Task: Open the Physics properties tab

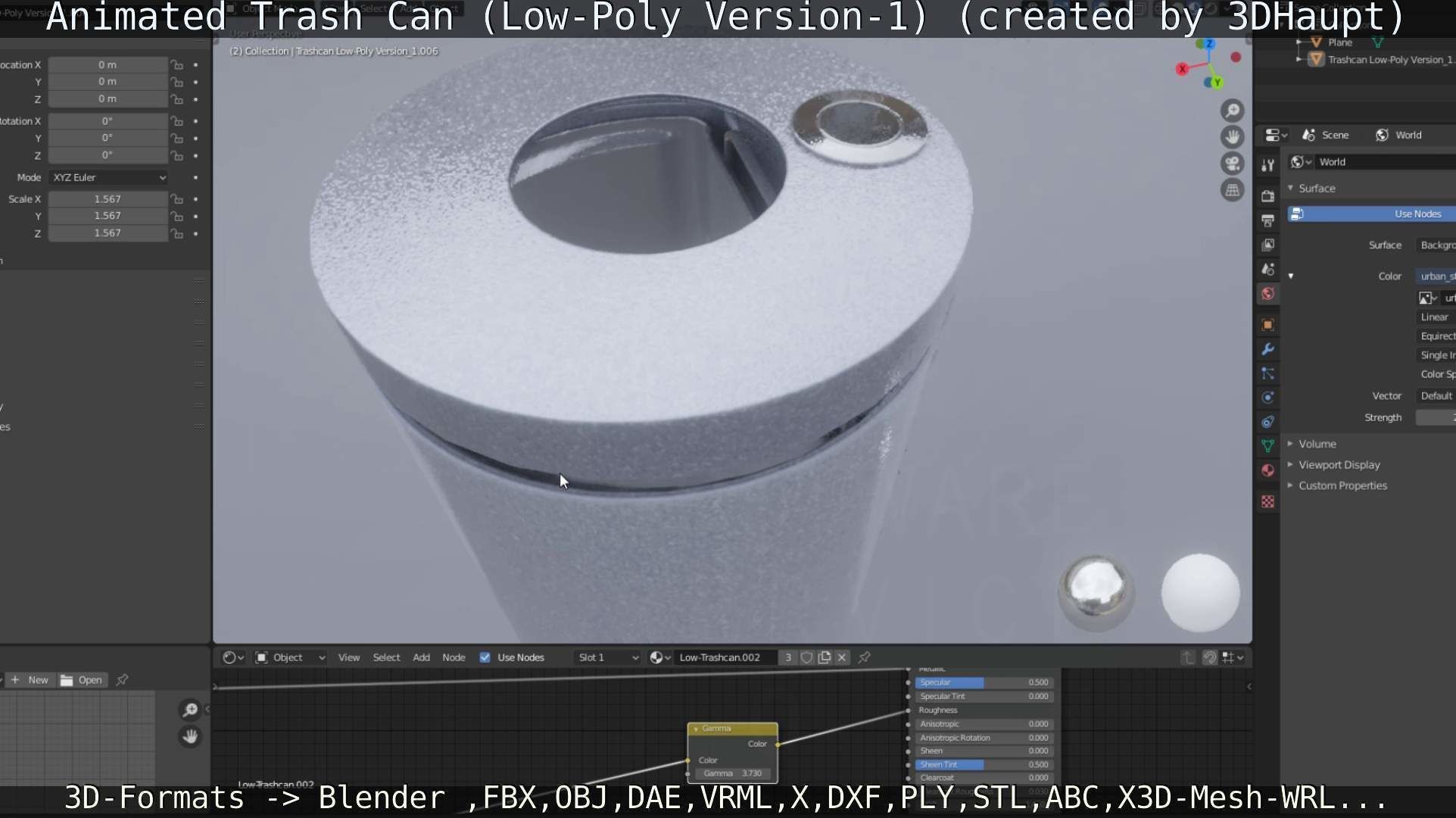Action: point(1267,398)
